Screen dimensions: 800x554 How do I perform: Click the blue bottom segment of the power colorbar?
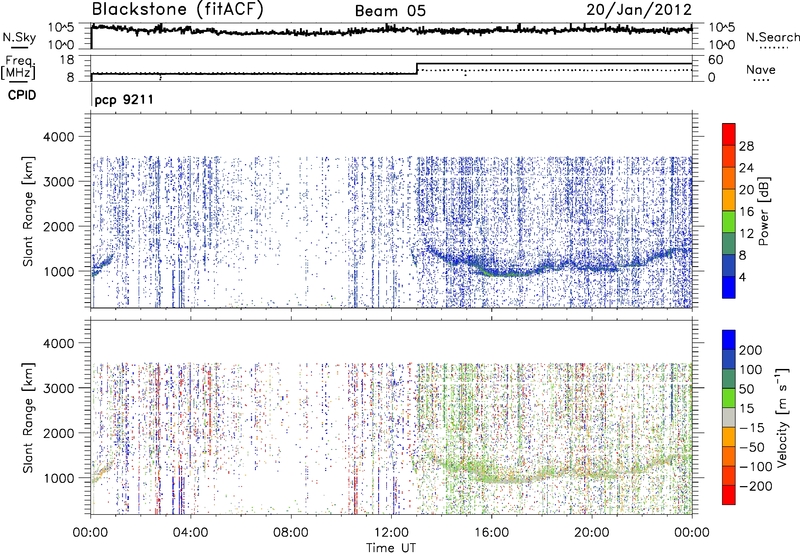729,287
